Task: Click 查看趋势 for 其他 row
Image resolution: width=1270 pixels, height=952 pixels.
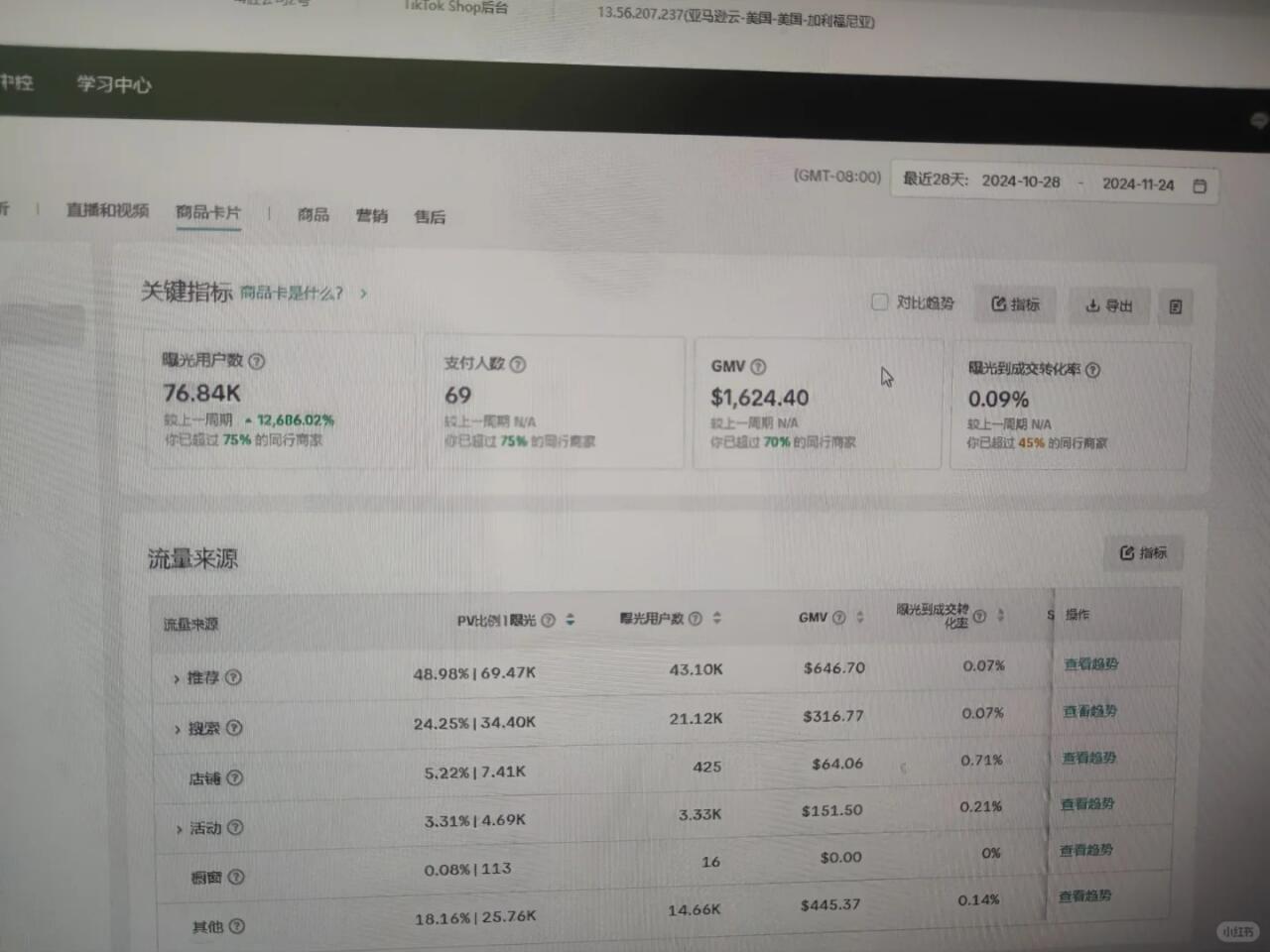Action: point(1085,895)
